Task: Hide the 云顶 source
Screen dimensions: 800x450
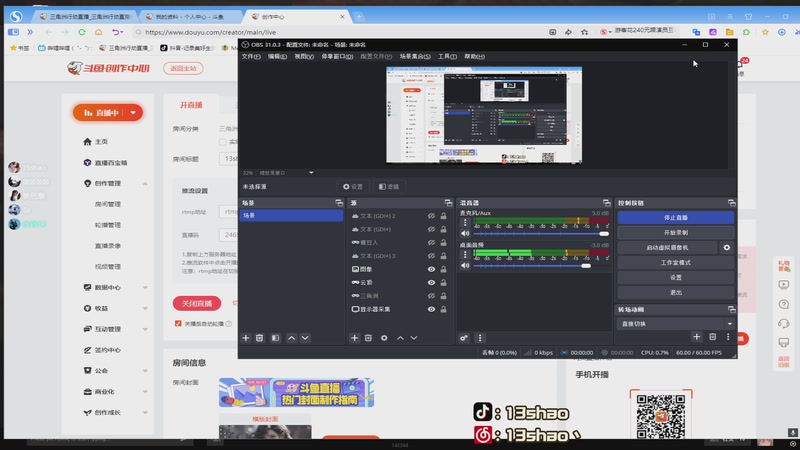Action: [431, 283]
